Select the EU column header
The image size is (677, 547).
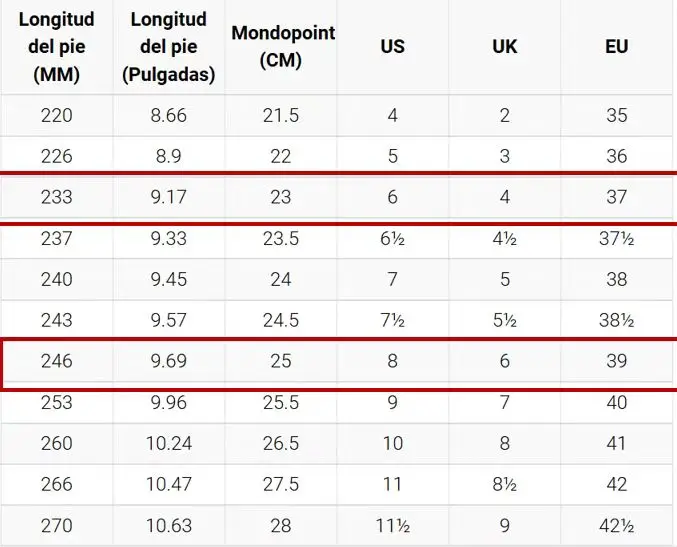tap(616, 47)
